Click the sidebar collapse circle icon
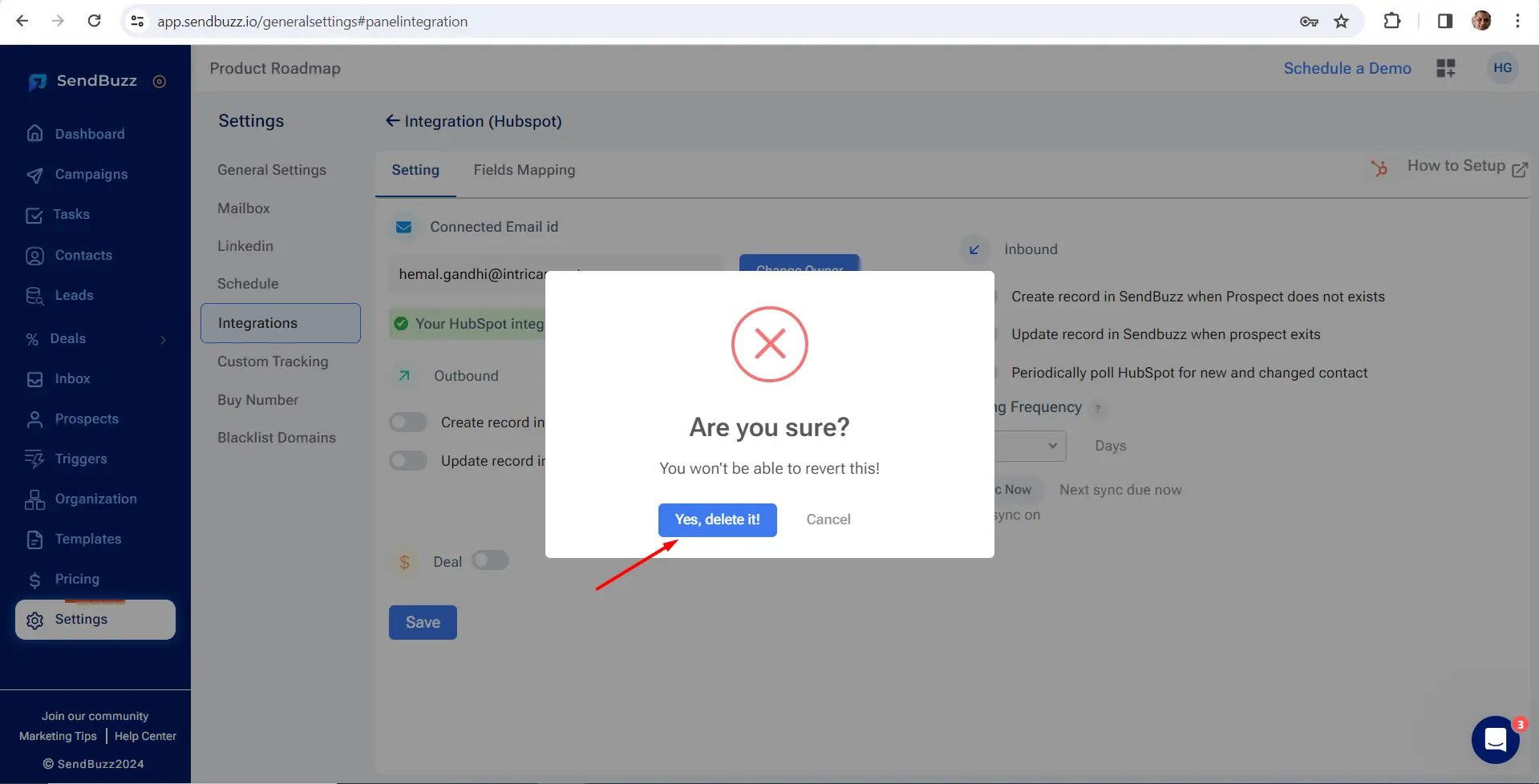This screenshot has width=1539, height=784. 160,81
